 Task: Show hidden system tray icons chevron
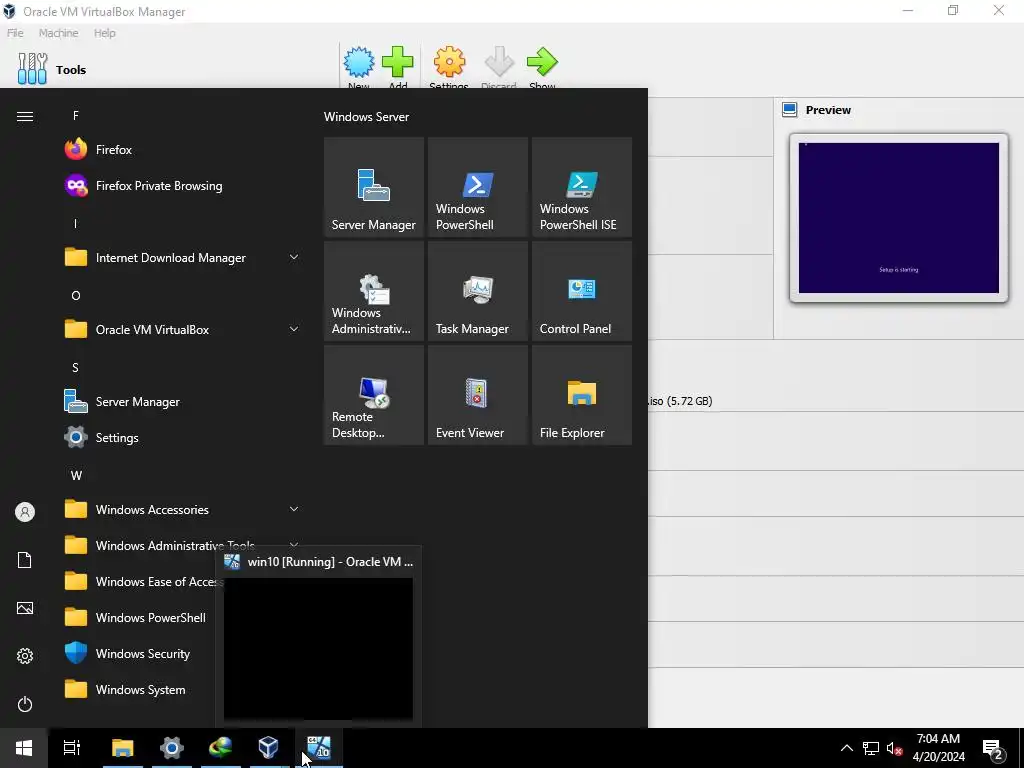[x=846, y=748]
